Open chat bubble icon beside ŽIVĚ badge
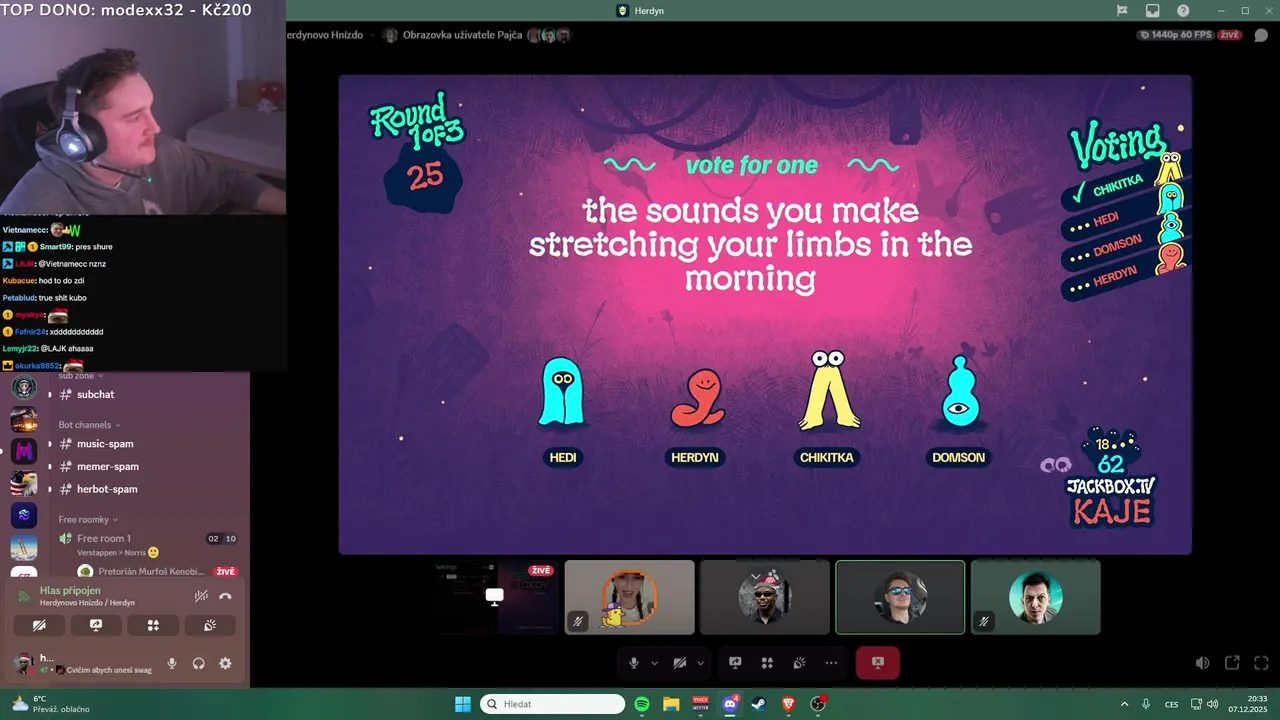Image resolution: width=1280 pixels, height=720 pixels. coord(1261,35)
